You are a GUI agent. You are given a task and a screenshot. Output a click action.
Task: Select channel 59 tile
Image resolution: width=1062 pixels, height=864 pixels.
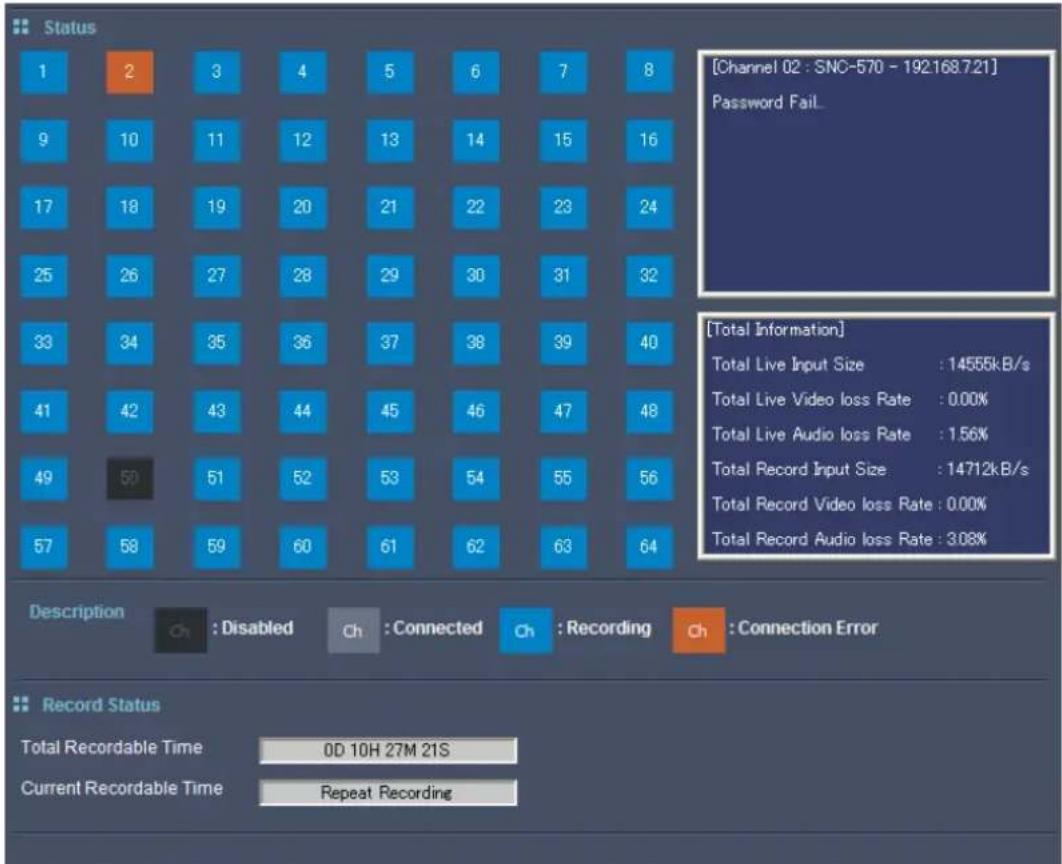coord(216,546)
